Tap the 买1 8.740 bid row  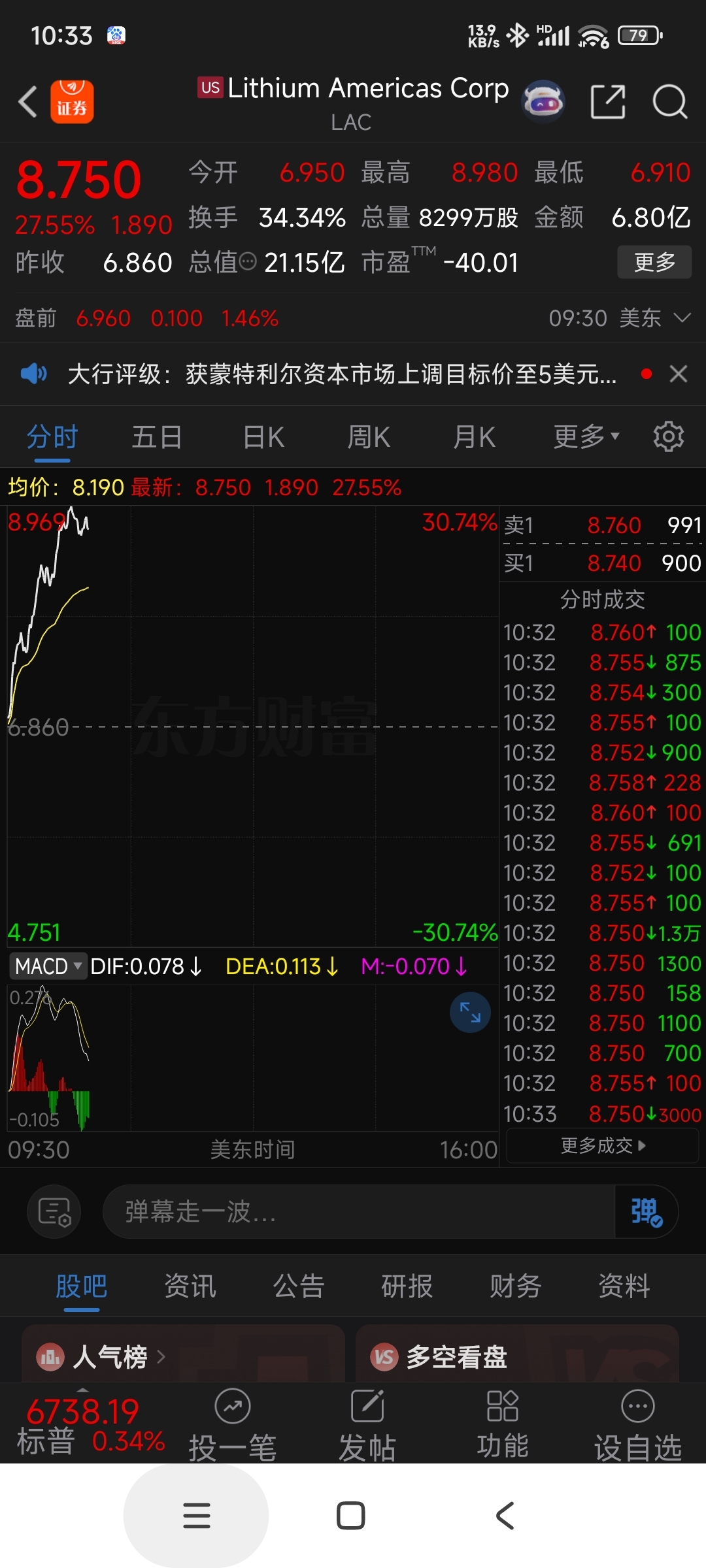(x=602, y=563)
